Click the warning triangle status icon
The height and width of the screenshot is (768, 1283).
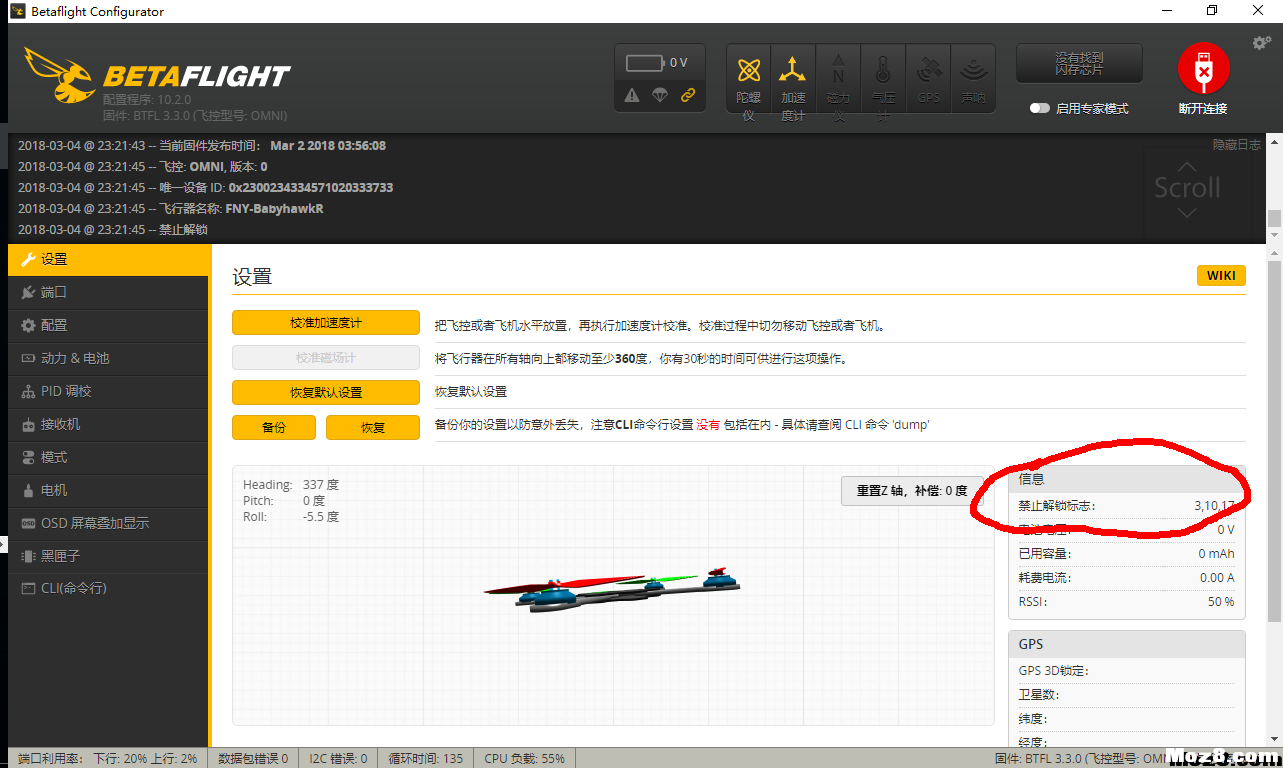632,95
